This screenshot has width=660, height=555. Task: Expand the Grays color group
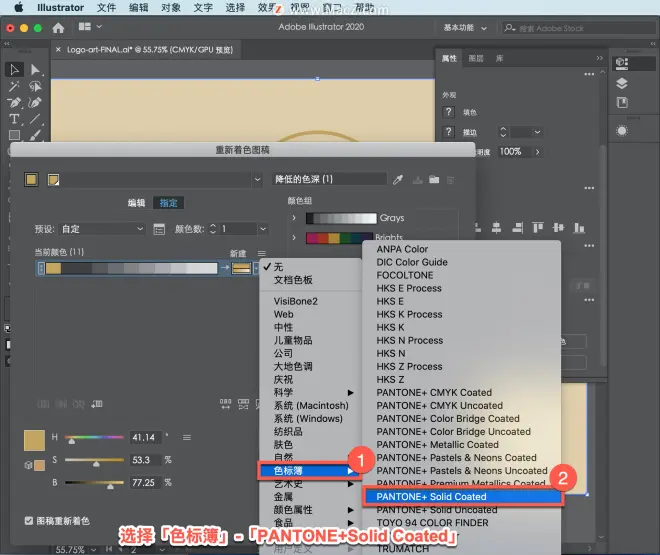pyautogui.click(x=294, y=218)
